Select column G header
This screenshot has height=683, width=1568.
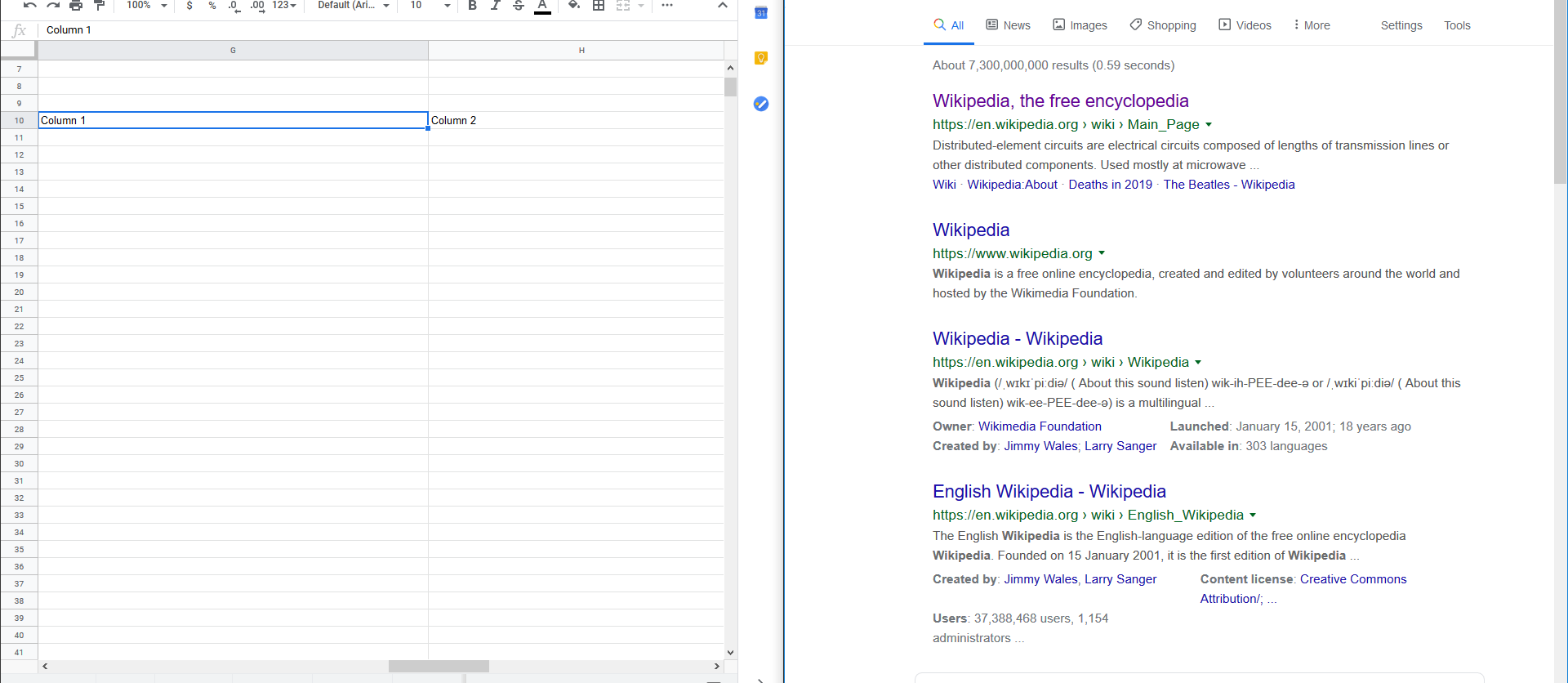click(x=233, y=51)
